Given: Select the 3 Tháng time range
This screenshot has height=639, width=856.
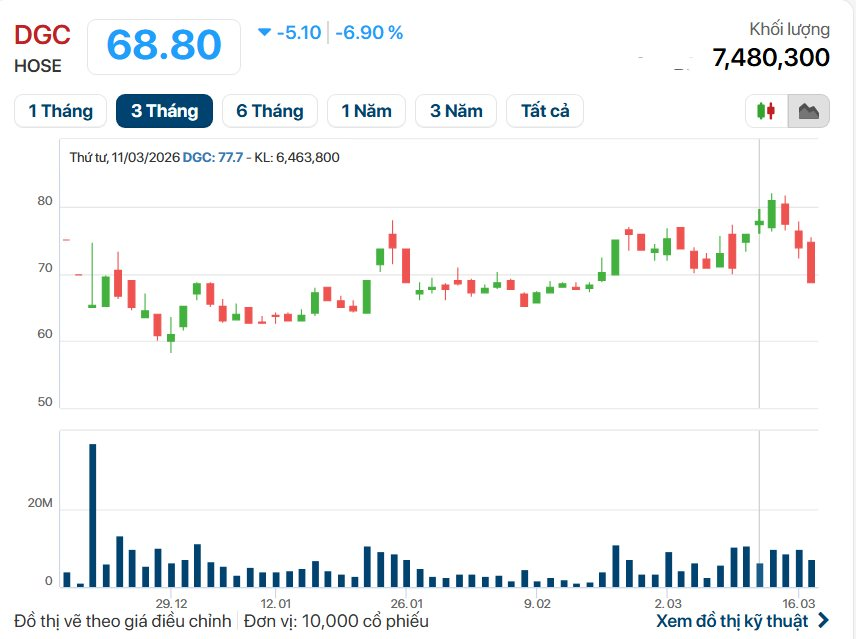Looking at the screenshot, I should click(164, 111).
